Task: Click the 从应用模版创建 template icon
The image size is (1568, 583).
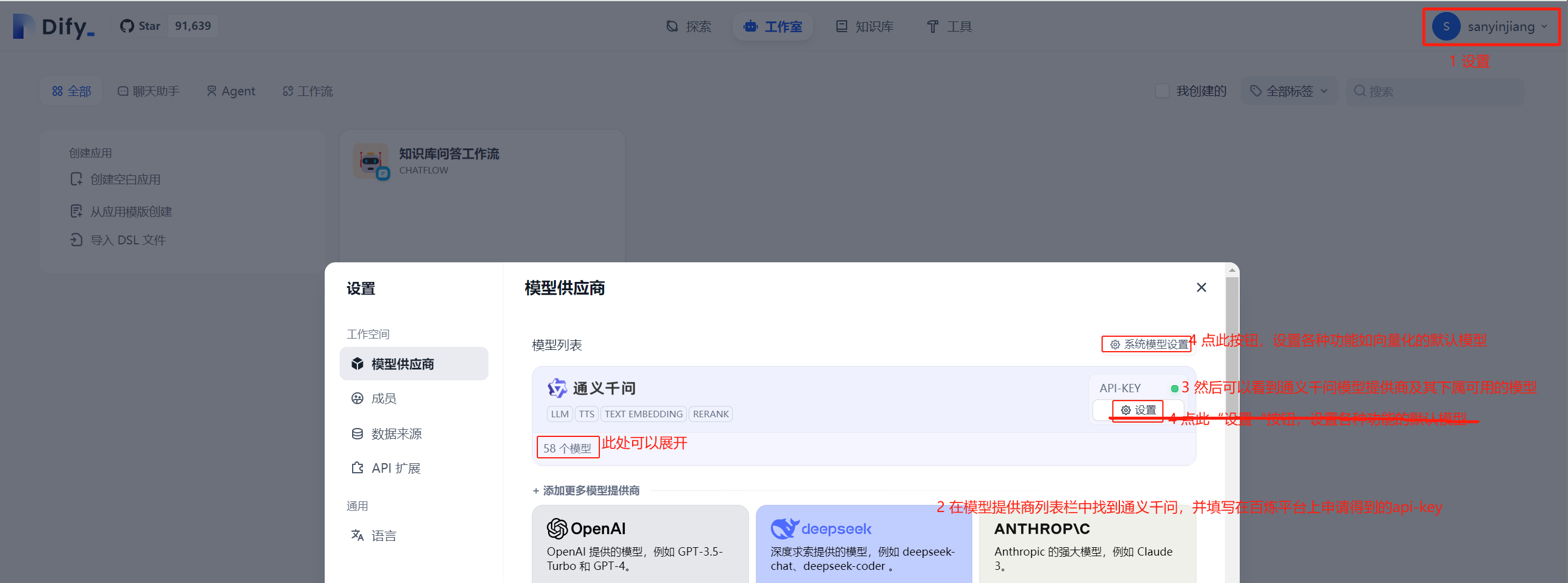Action: (x=76, y=212)
